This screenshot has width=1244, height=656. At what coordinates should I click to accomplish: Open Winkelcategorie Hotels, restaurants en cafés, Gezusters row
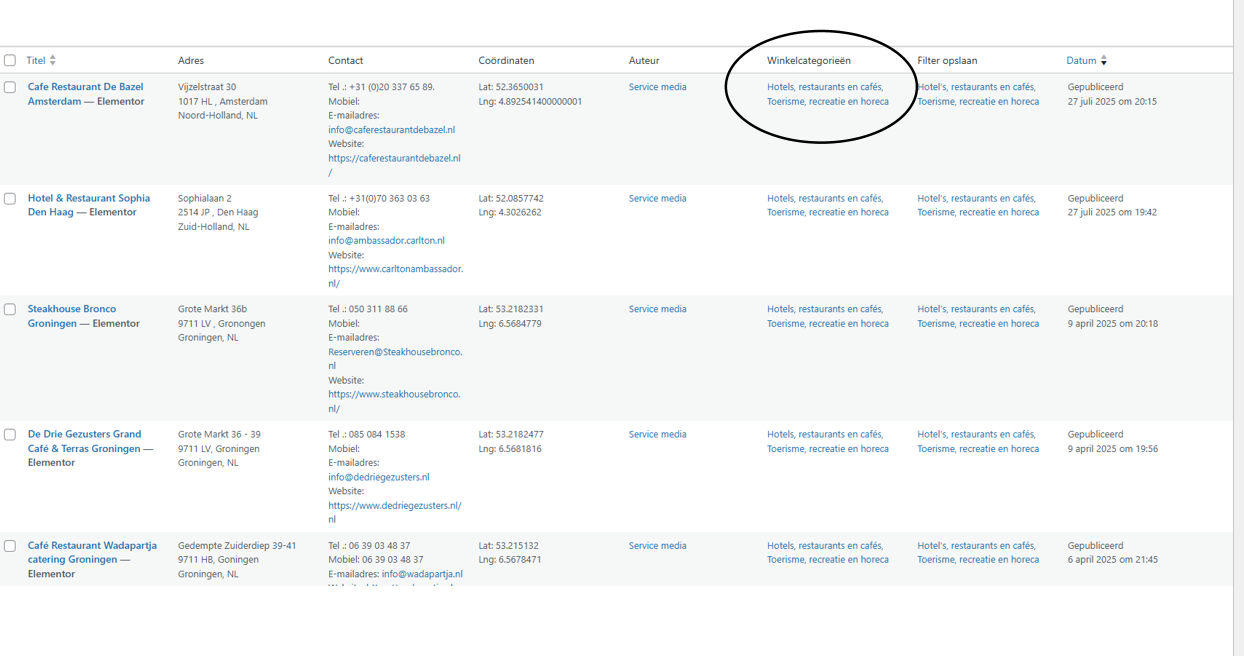(825, 434)
